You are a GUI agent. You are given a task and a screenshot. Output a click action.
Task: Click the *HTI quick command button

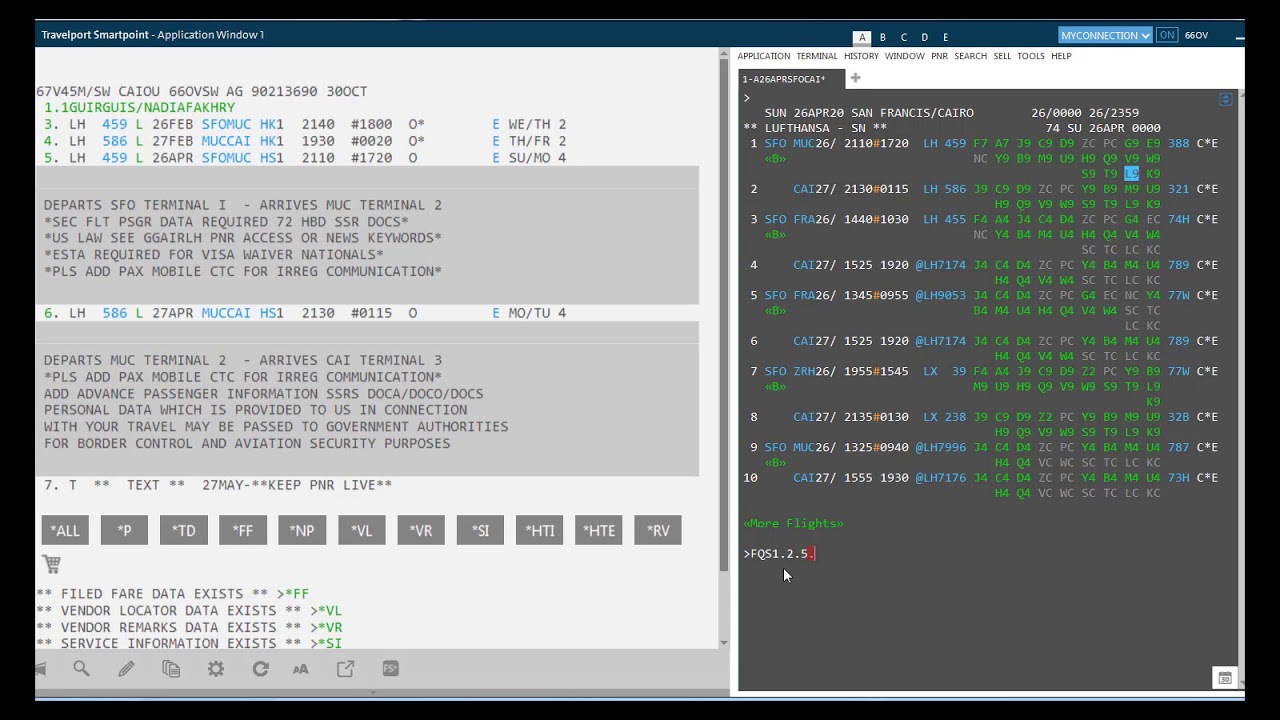click(x=540, y=530)
